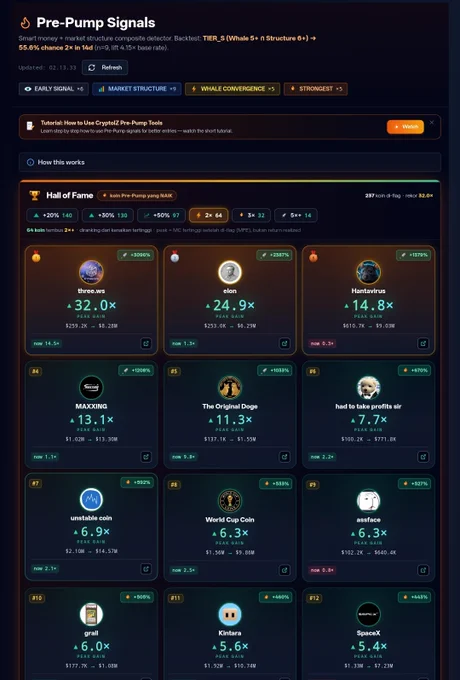Open external link on World Cup Coin card

(284, 570)
